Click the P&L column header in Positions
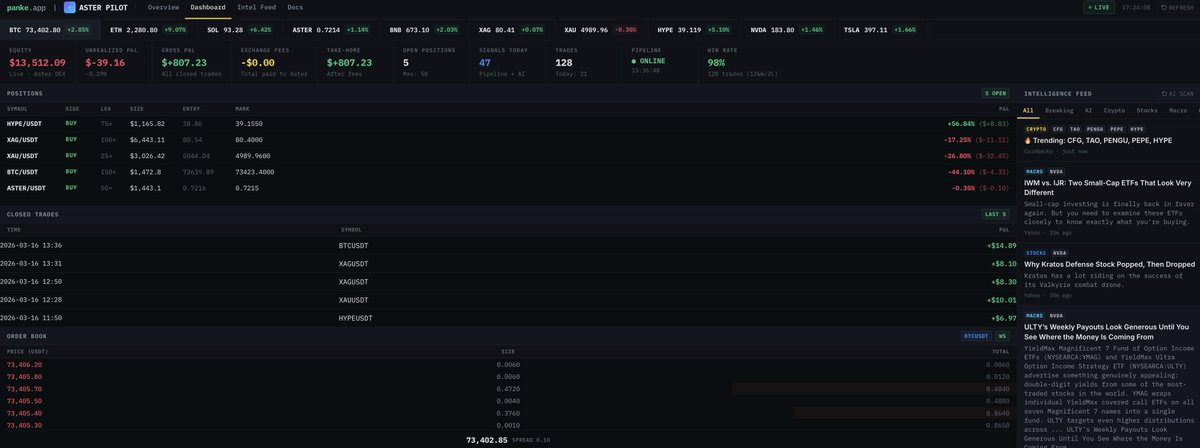This screenshot has height=448, width=1200. pyautogui.click(x=1004, y=108)
